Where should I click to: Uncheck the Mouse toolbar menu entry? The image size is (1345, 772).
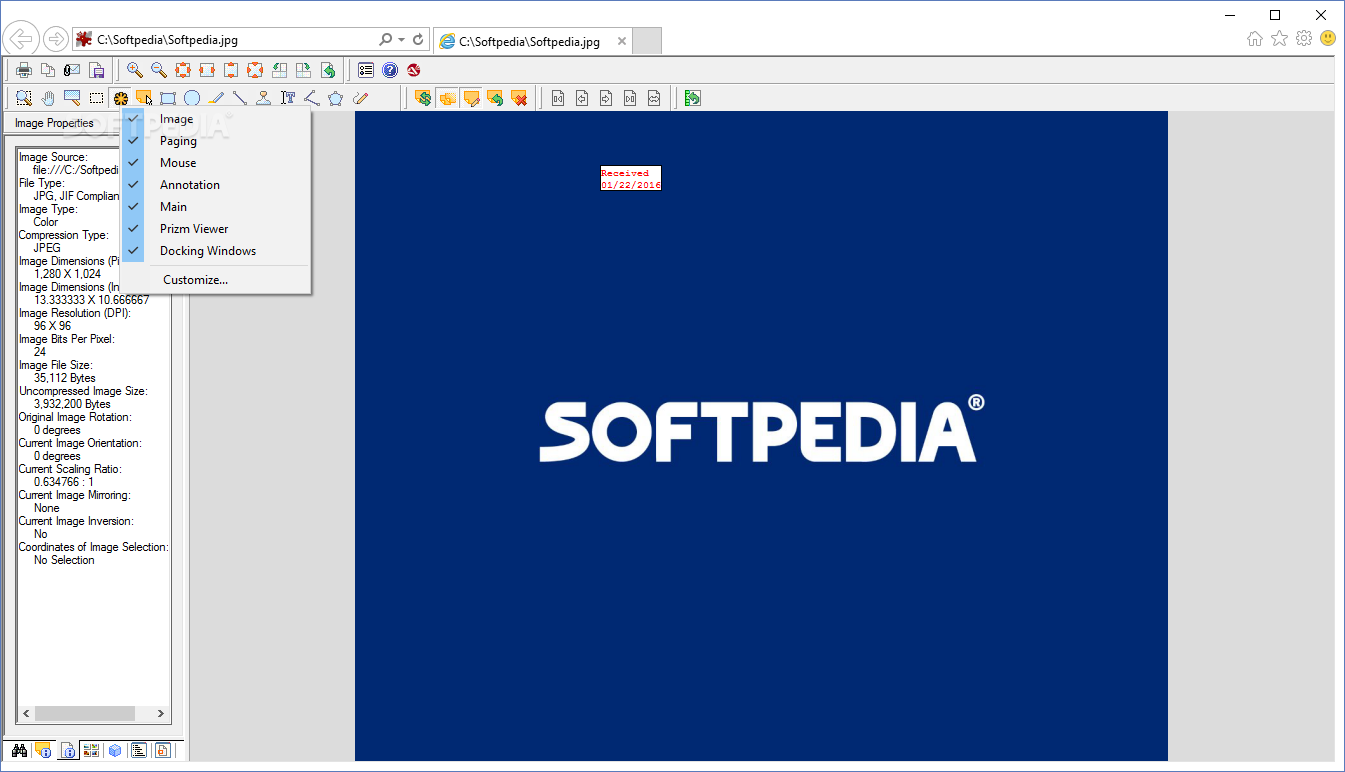click(x=215, y=163)
